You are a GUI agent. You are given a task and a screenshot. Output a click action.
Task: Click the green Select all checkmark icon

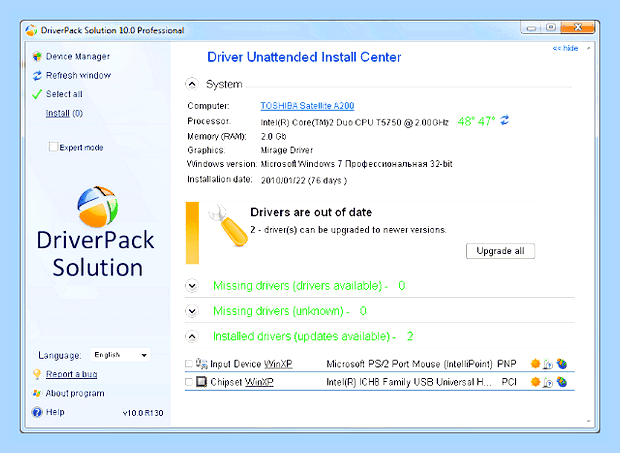click(x=37, y=94)
